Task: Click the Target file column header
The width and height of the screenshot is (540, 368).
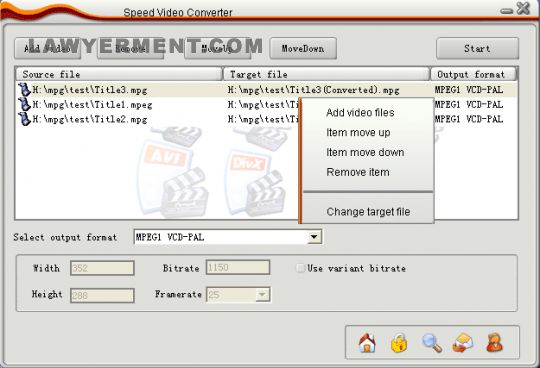Action: (x=326, y=74)
